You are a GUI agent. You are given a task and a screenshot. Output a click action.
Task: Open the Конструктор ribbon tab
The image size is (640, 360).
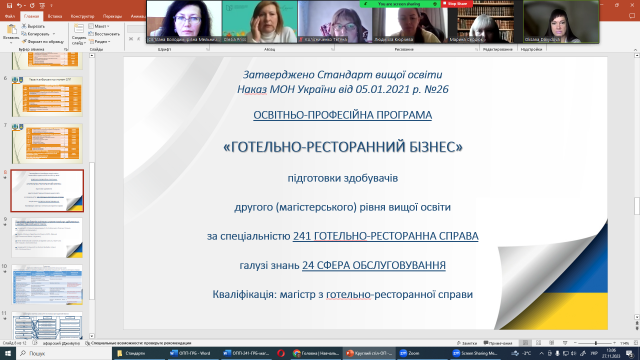click(x=82, y=16)
